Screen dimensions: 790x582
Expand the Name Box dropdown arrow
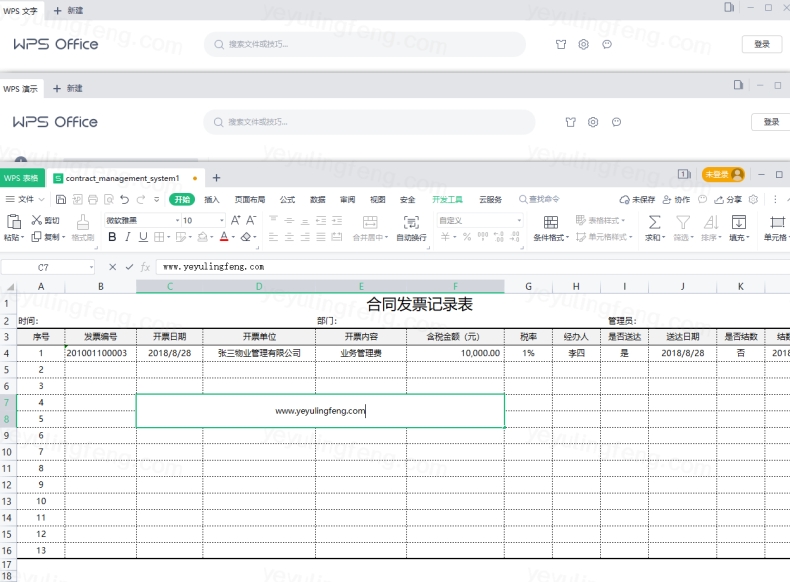pos(91,267)
